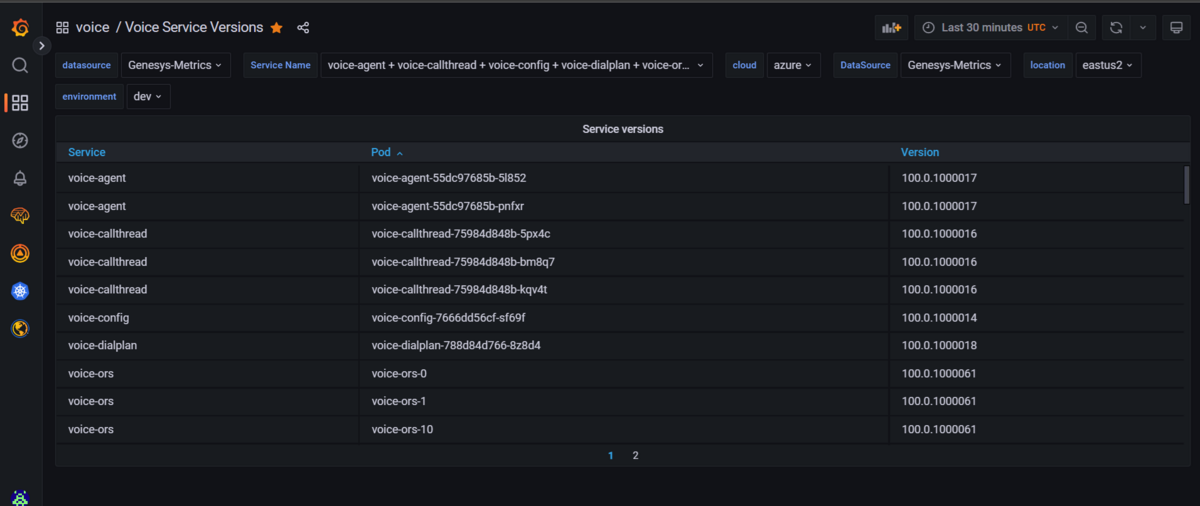Open the Dashboards grid icon in sidebar
The width and height of the screenshot is (1200, 506).
coord(20,103)
